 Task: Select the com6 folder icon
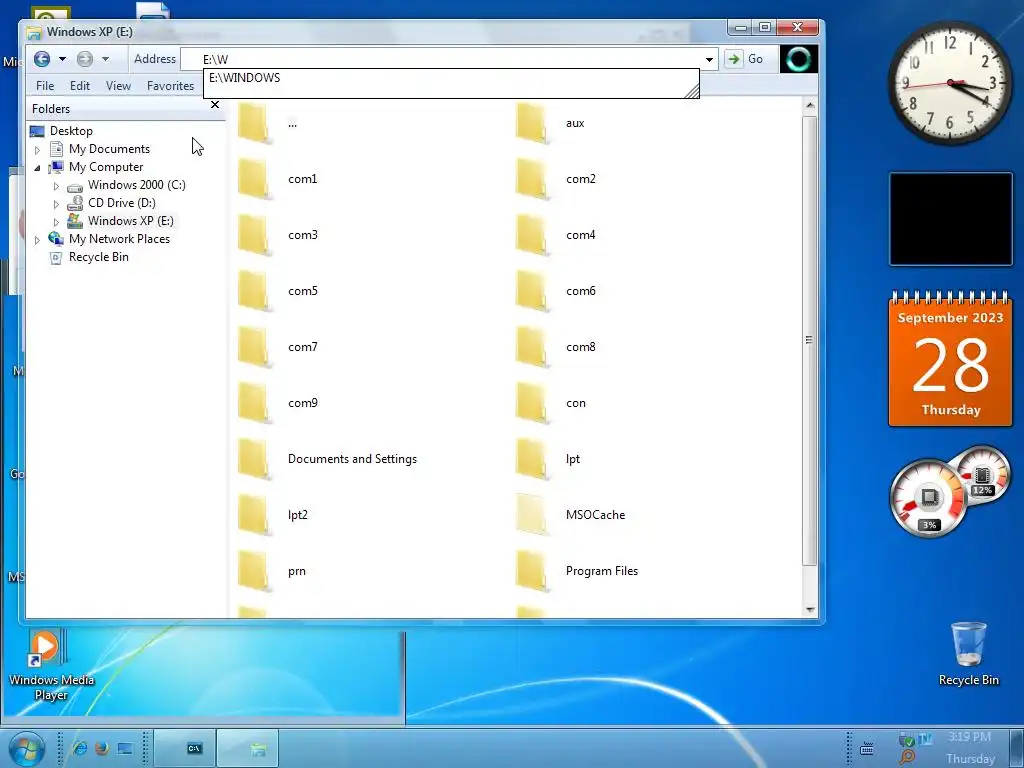click(x=532, y=291)
